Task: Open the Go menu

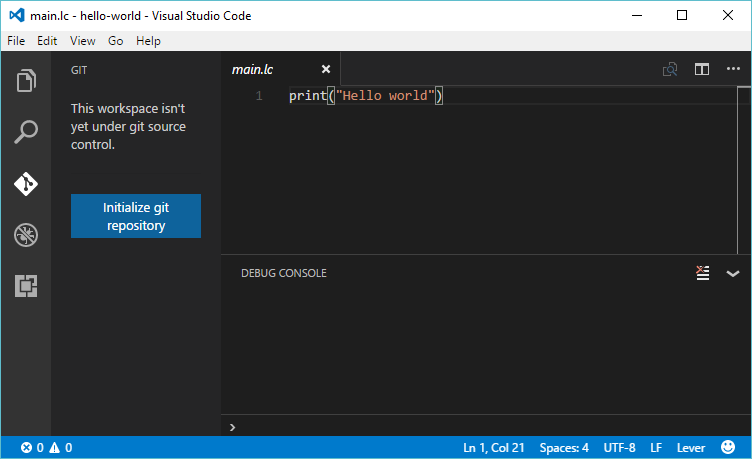Action: 116,41
